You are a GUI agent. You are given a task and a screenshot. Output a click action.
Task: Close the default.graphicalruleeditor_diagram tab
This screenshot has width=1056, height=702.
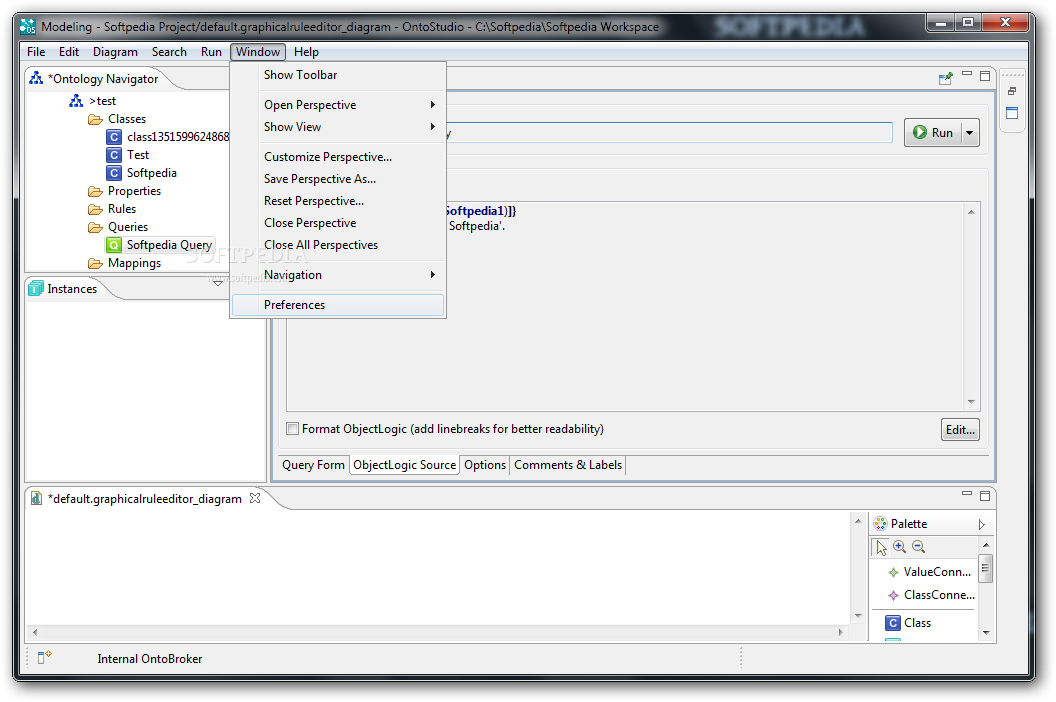255,499
